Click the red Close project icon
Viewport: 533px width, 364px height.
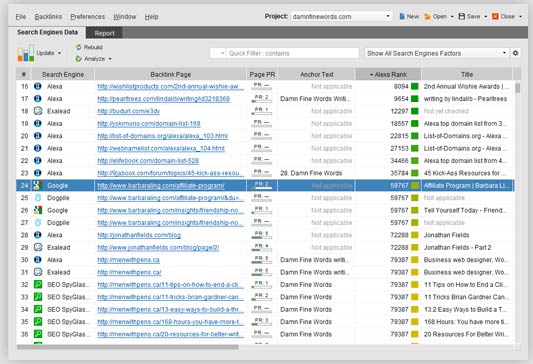tap(495, 16)
